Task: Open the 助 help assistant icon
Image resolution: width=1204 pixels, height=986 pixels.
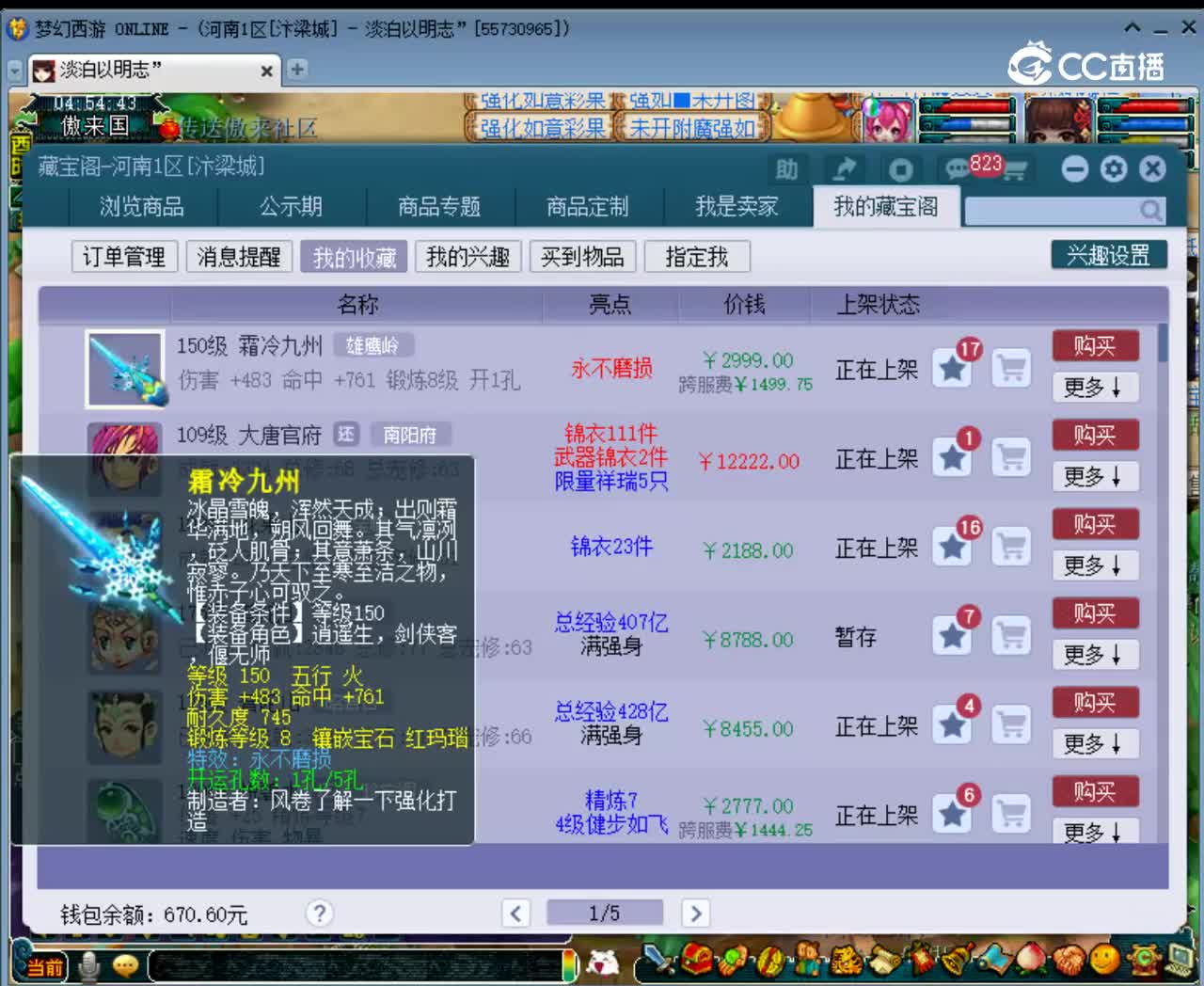Action: [x=786, y=169]
